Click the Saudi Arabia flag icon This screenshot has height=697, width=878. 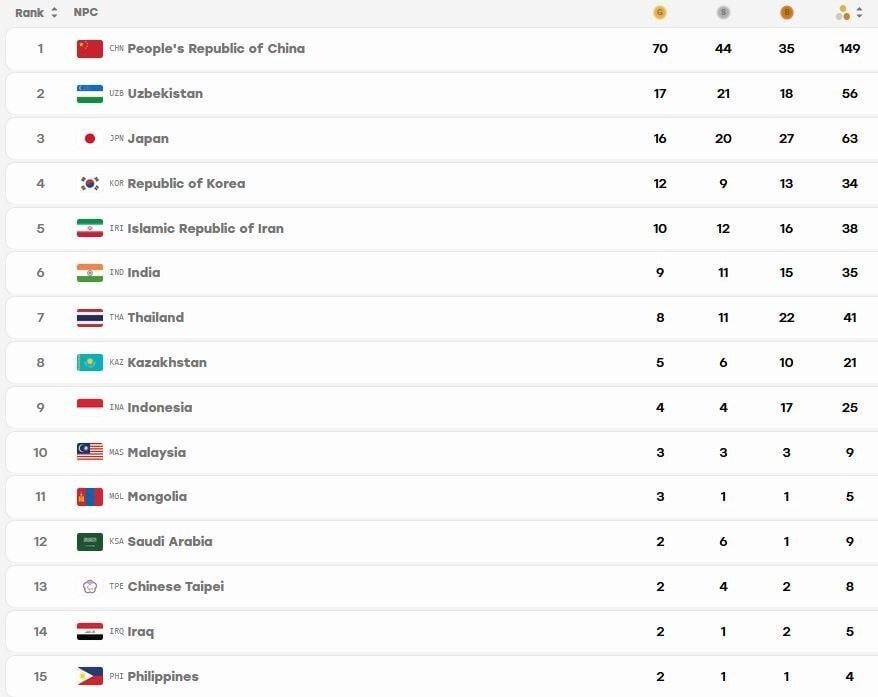(90, 541)
